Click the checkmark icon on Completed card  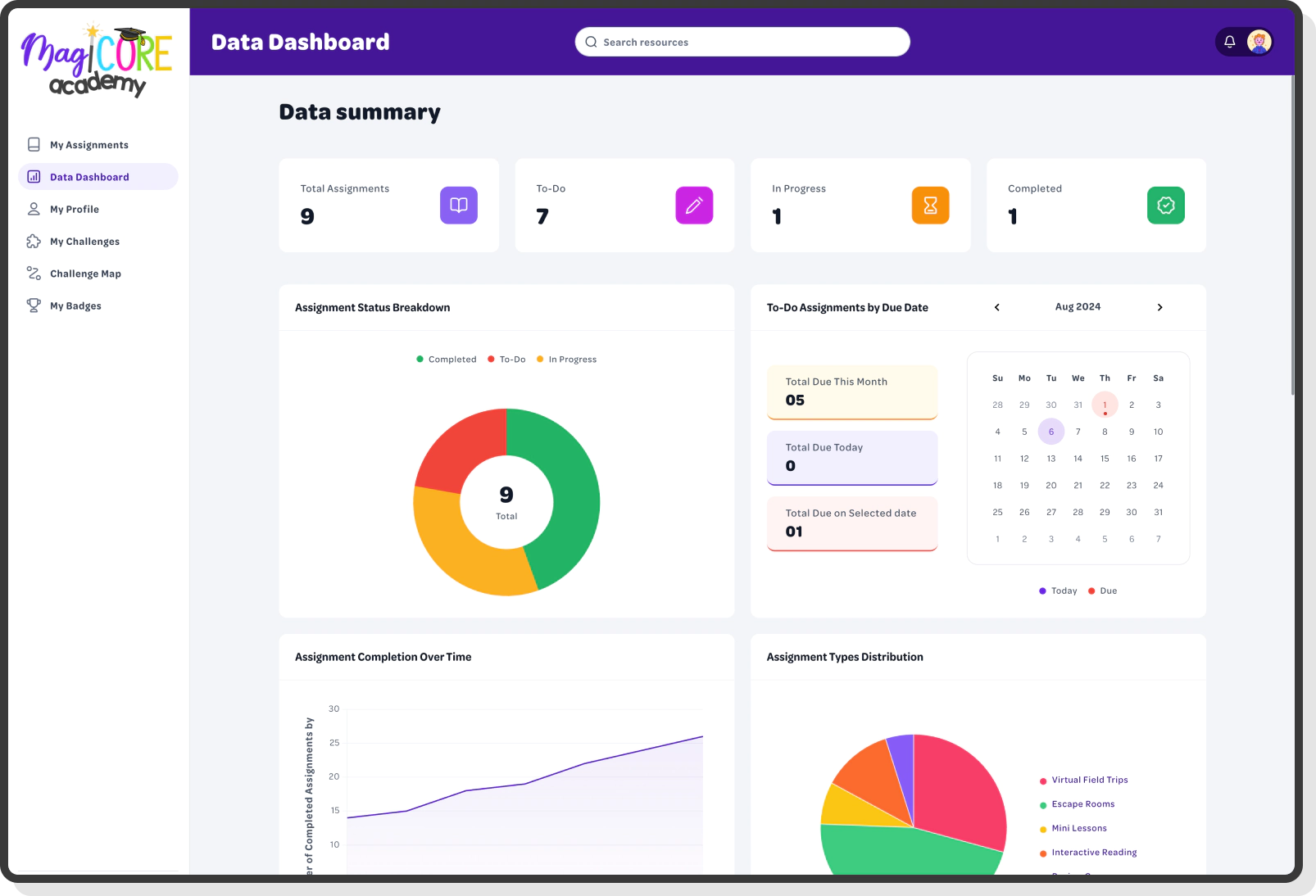coord(1165,205)
